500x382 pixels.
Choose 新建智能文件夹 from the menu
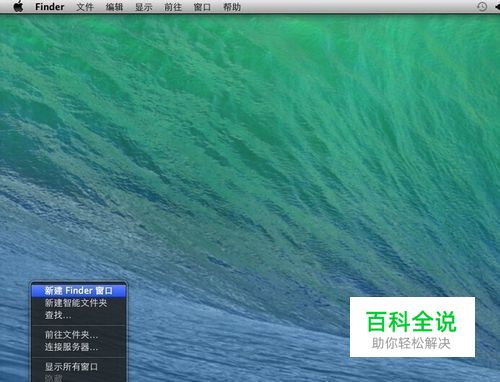[x=79, y=303]
